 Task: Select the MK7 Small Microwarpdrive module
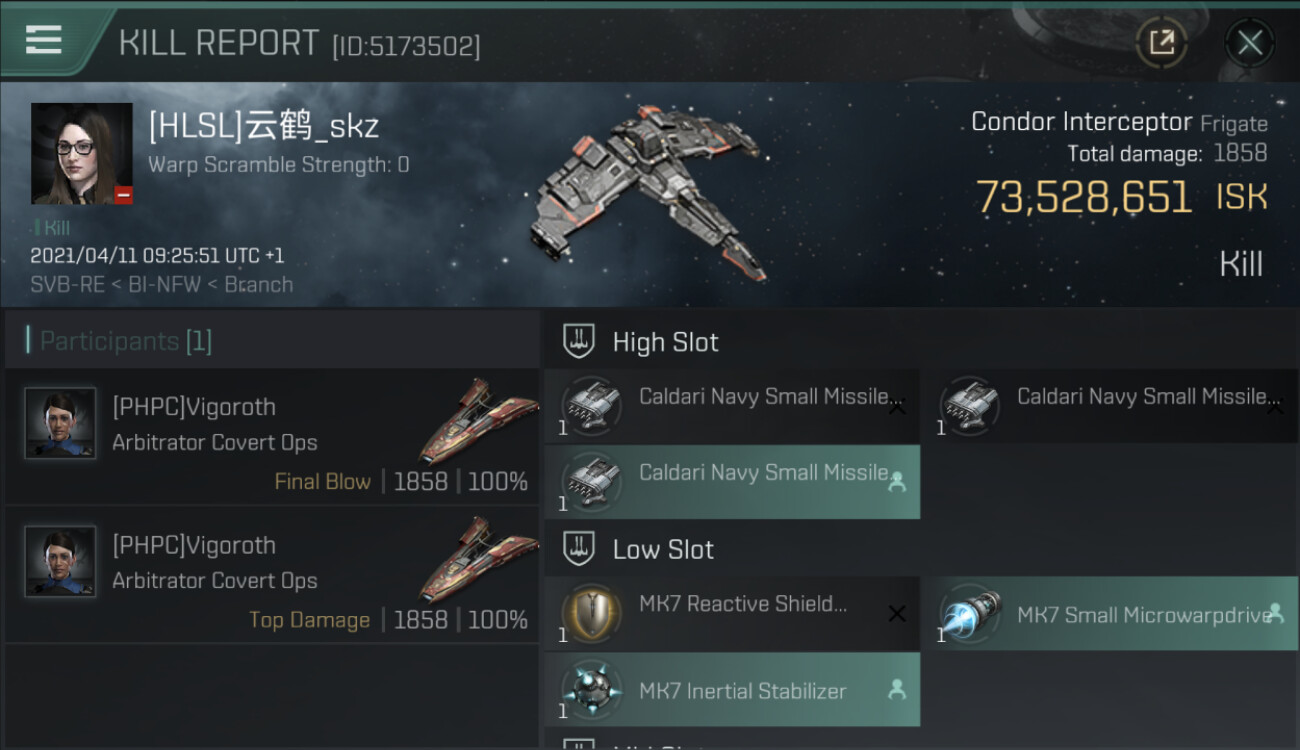coord(1110,615)
